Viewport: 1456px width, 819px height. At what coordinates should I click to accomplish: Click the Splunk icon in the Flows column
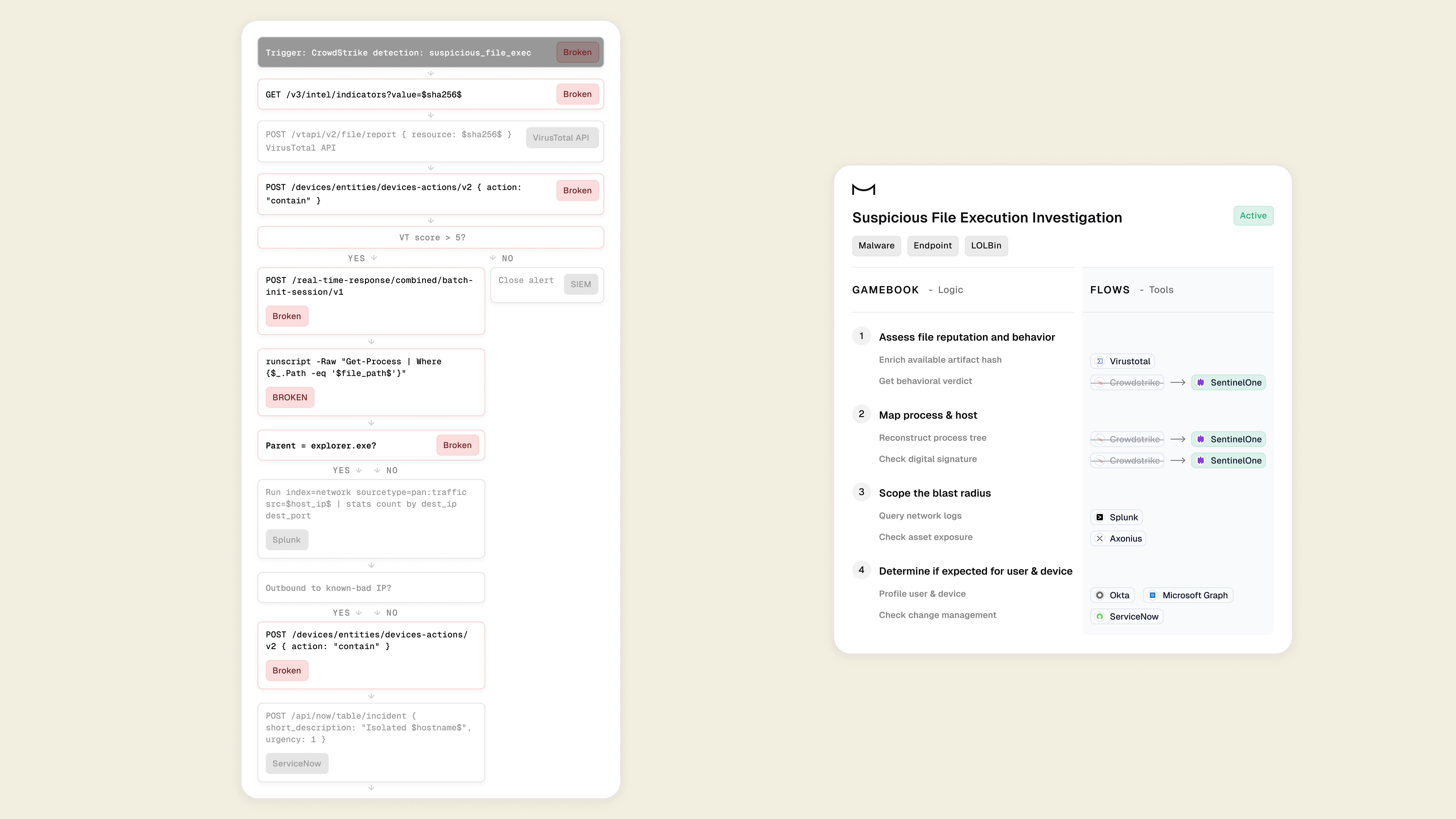point(1100,517)
